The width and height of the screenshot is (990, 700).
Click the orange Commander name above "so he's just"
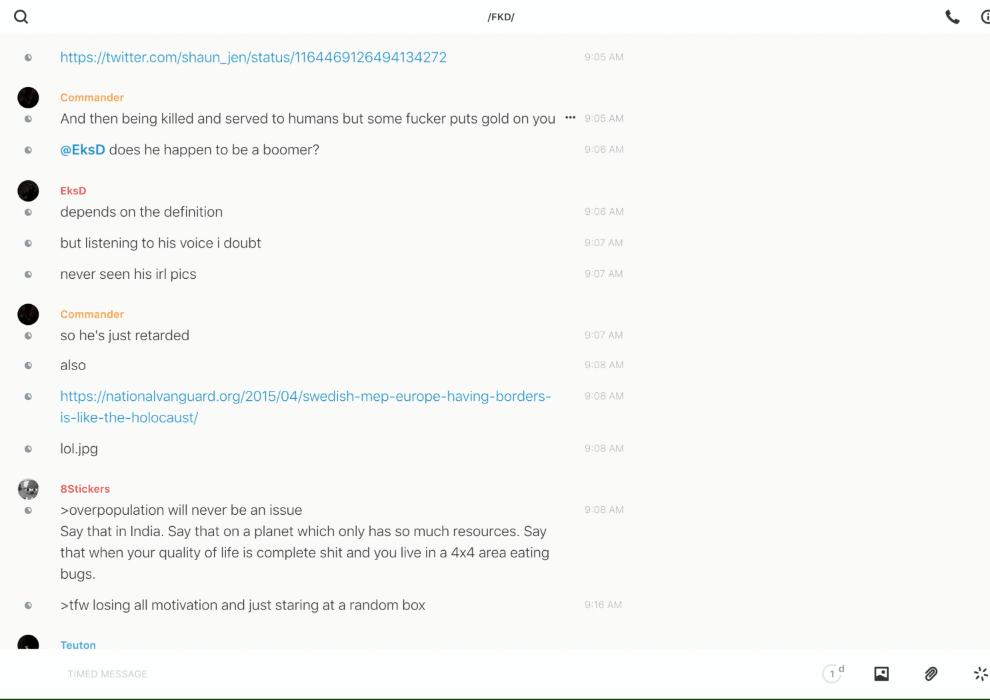(x=92, y=314)
